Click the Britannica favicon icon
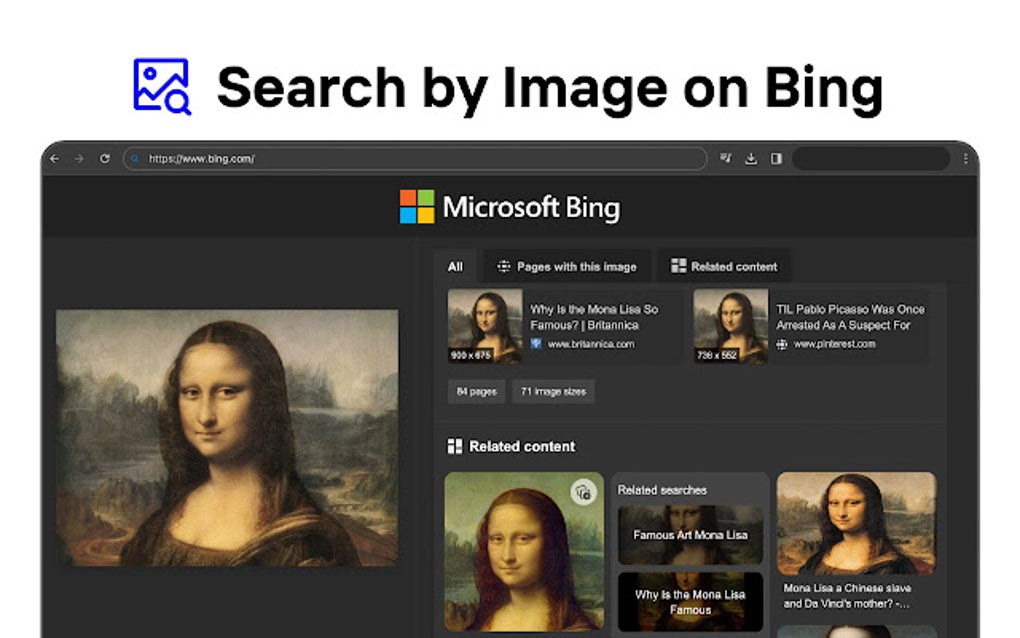The image size is (1020, 638). [536, 344]
